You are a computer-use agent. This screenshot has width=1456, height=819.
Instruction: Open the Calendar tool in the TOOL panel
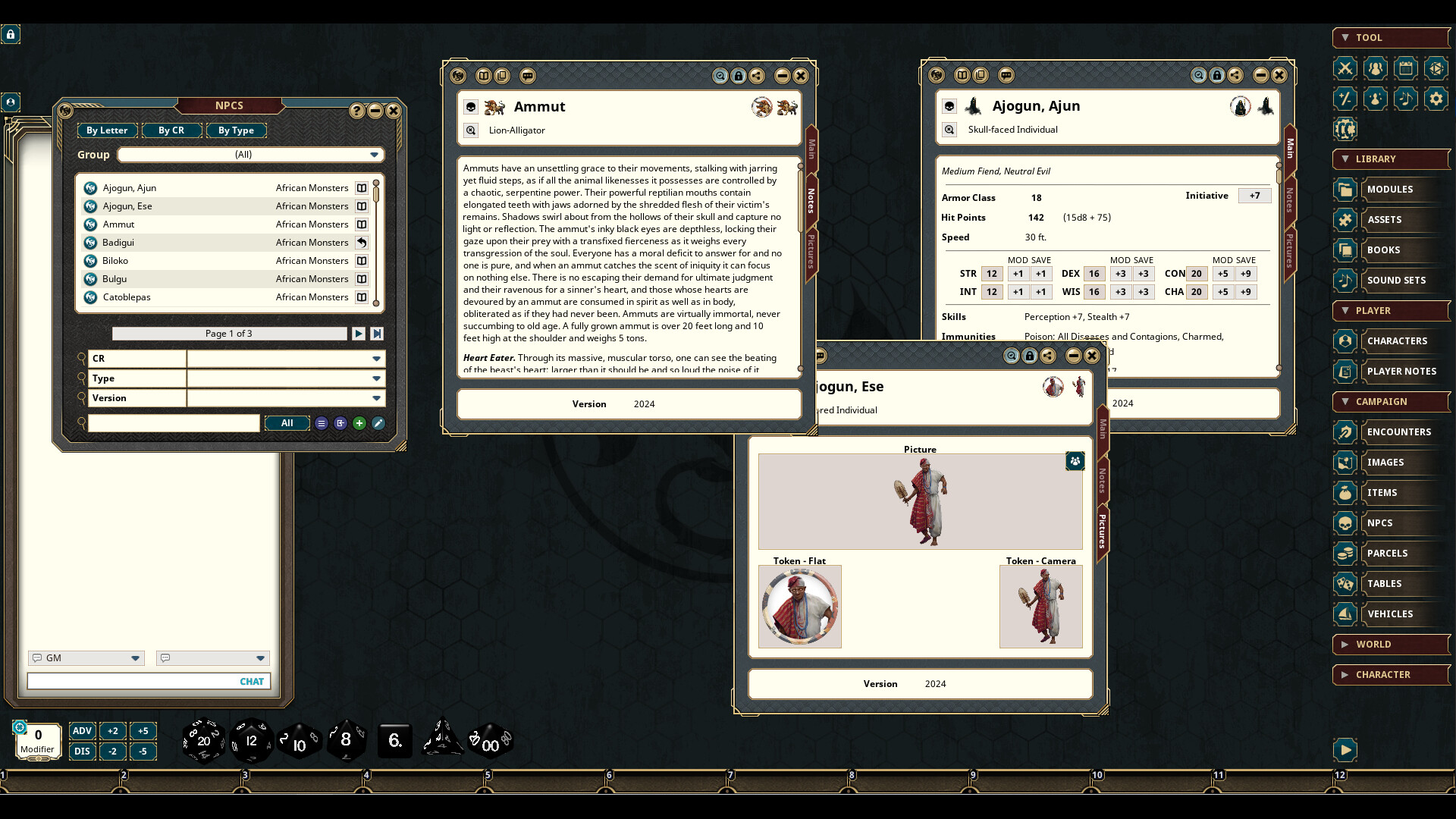click(x=1407, y=68)
